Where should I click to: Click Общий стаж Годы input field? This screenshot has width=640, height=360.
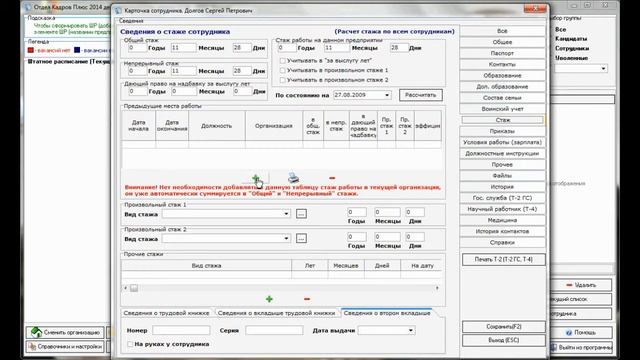(x=137, y=48)
